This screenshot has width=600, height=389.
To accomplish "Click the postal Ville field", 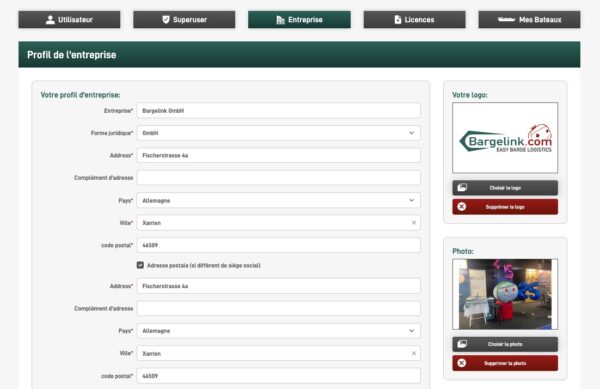I will (279, 353).
